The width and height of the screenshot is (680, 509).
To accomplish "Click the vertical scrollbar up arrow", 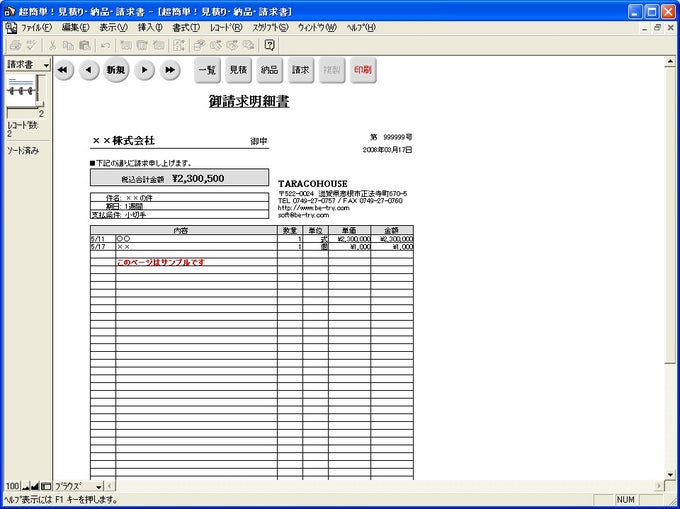I will 670,62.
